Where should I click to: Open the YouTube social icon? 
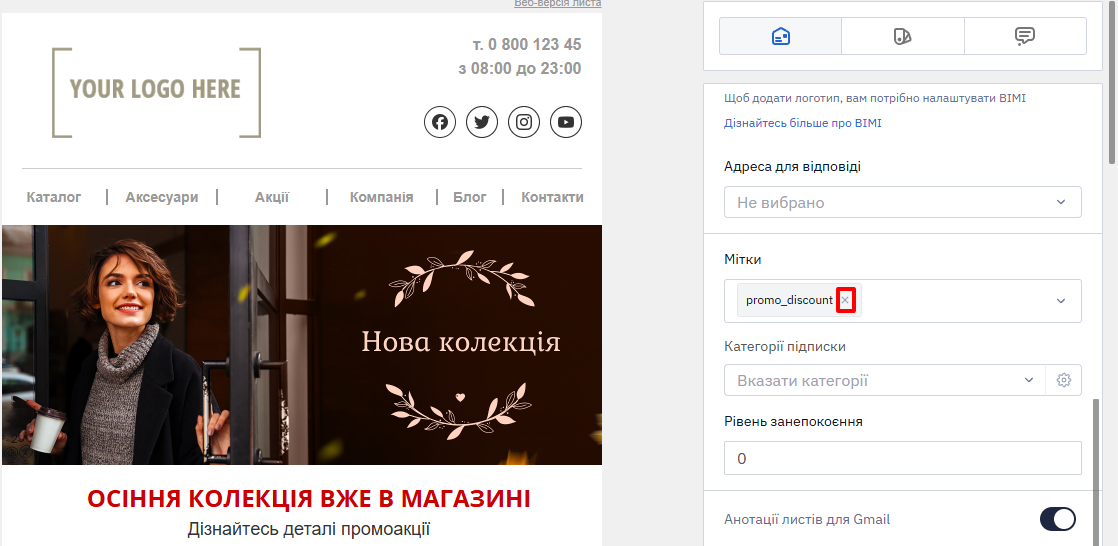coord(566,122)
